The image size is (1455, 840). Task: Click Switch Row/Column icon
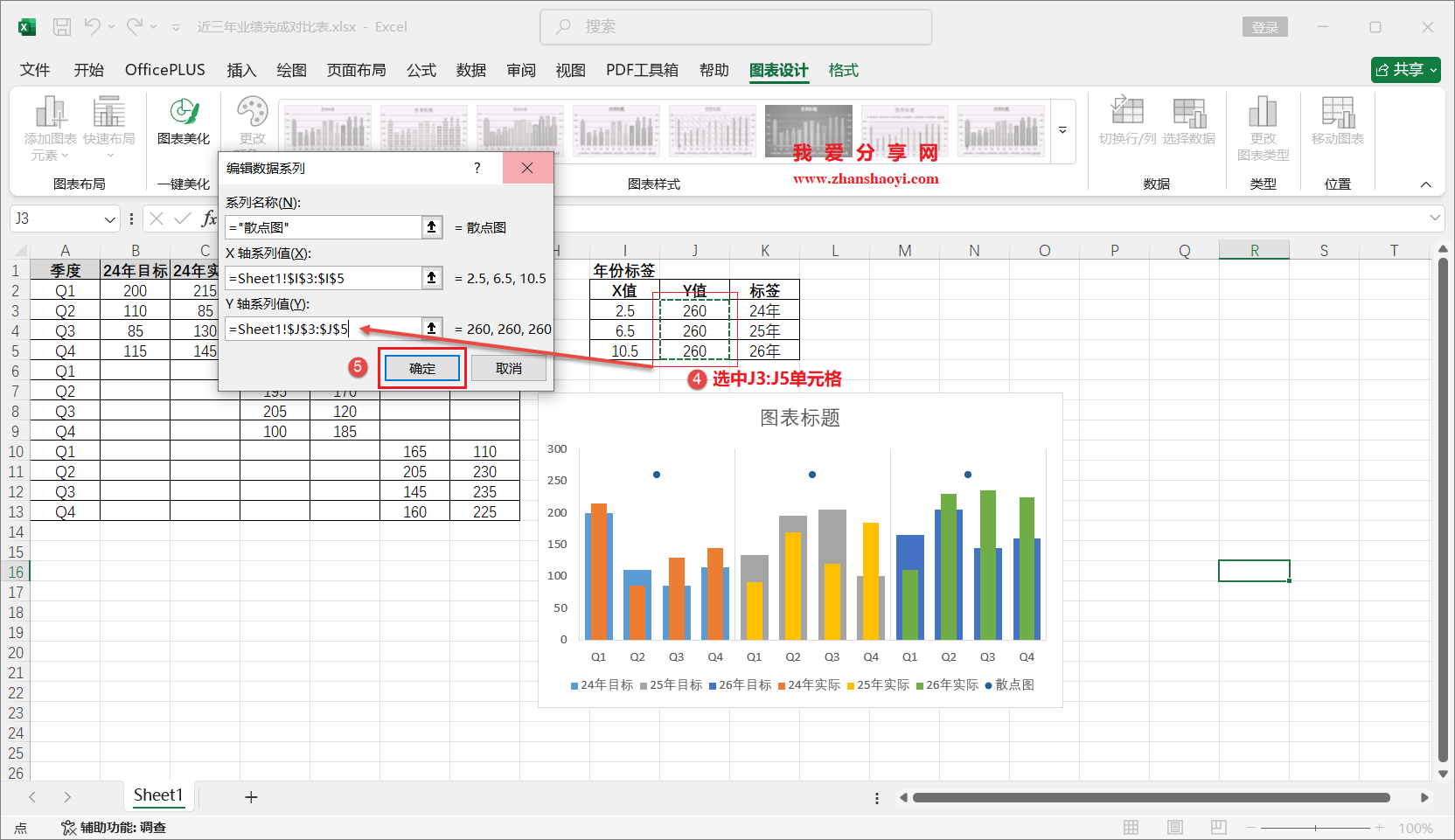point(1127,121)
